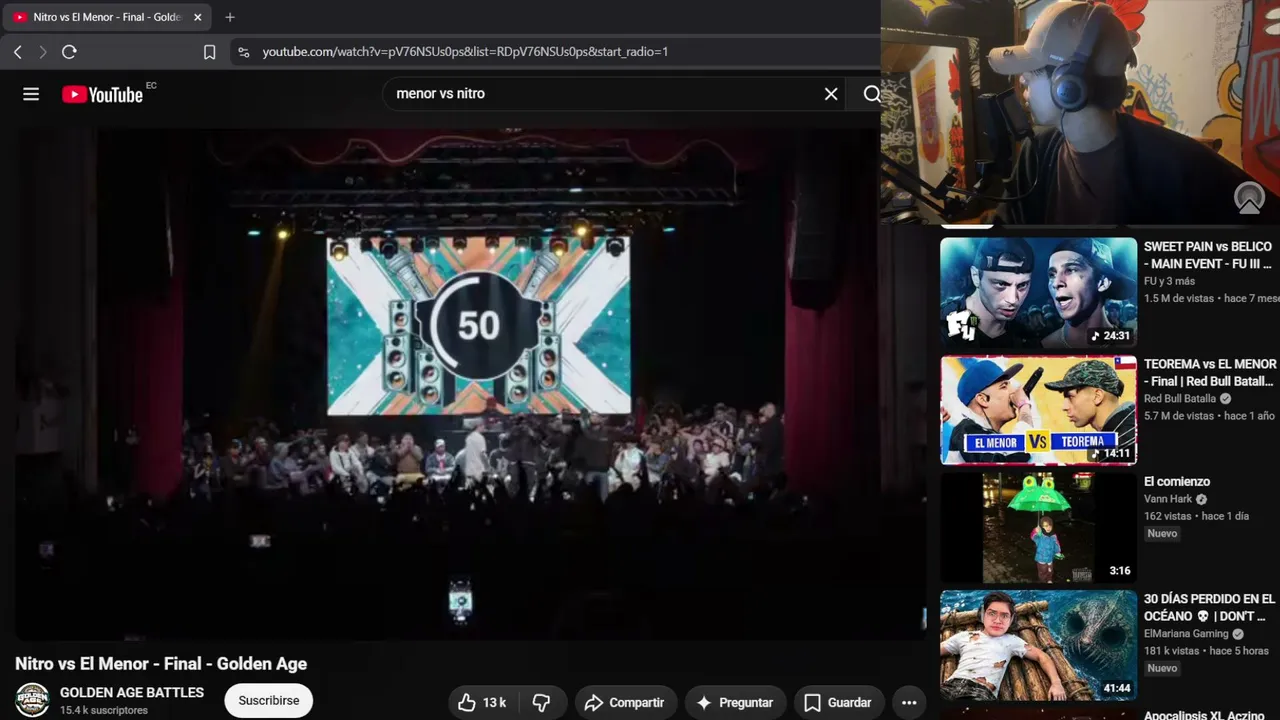Close the Nitro vs El Menor tab

198,17
